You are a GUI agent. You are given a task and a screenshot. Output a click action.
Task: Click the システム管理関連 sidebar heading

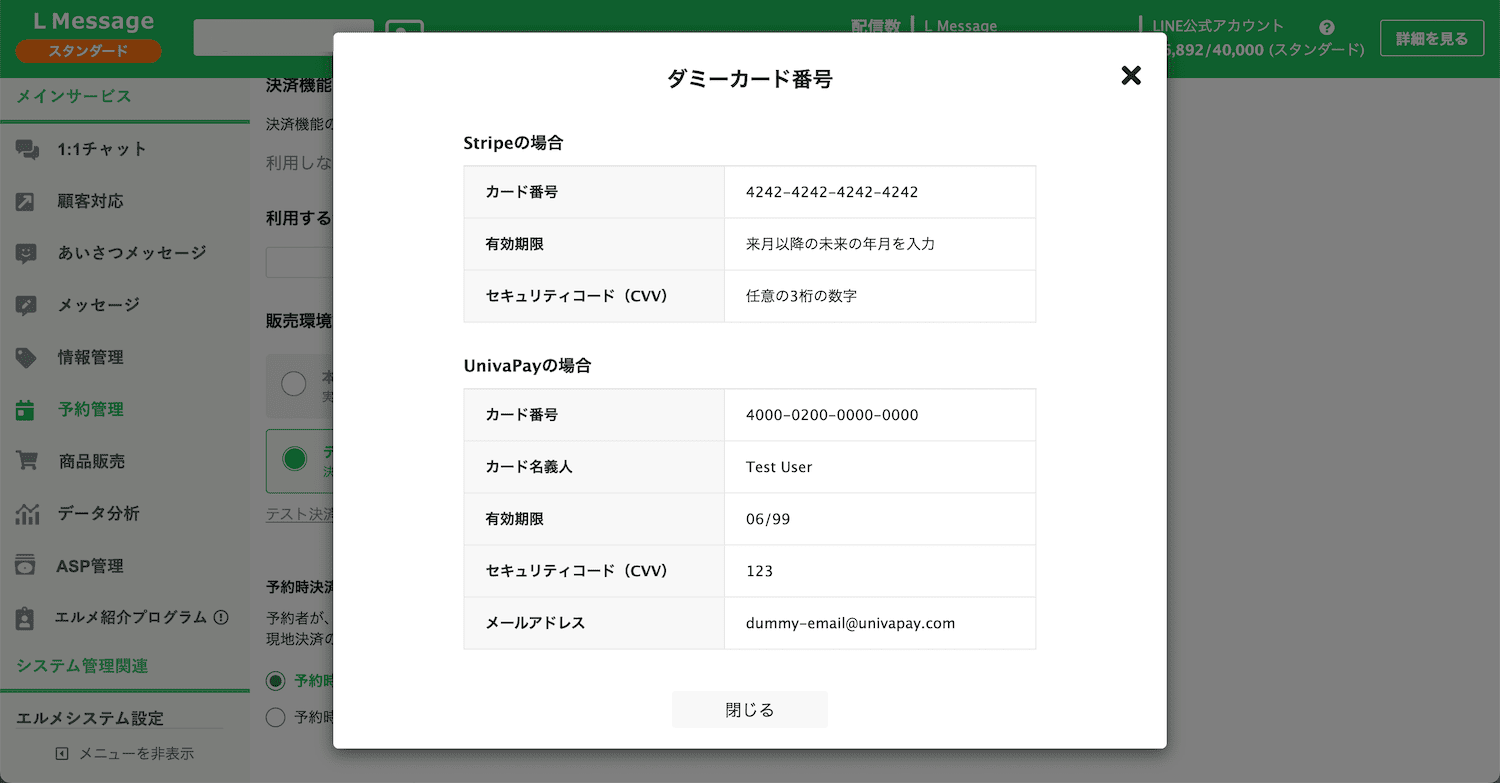82,666
